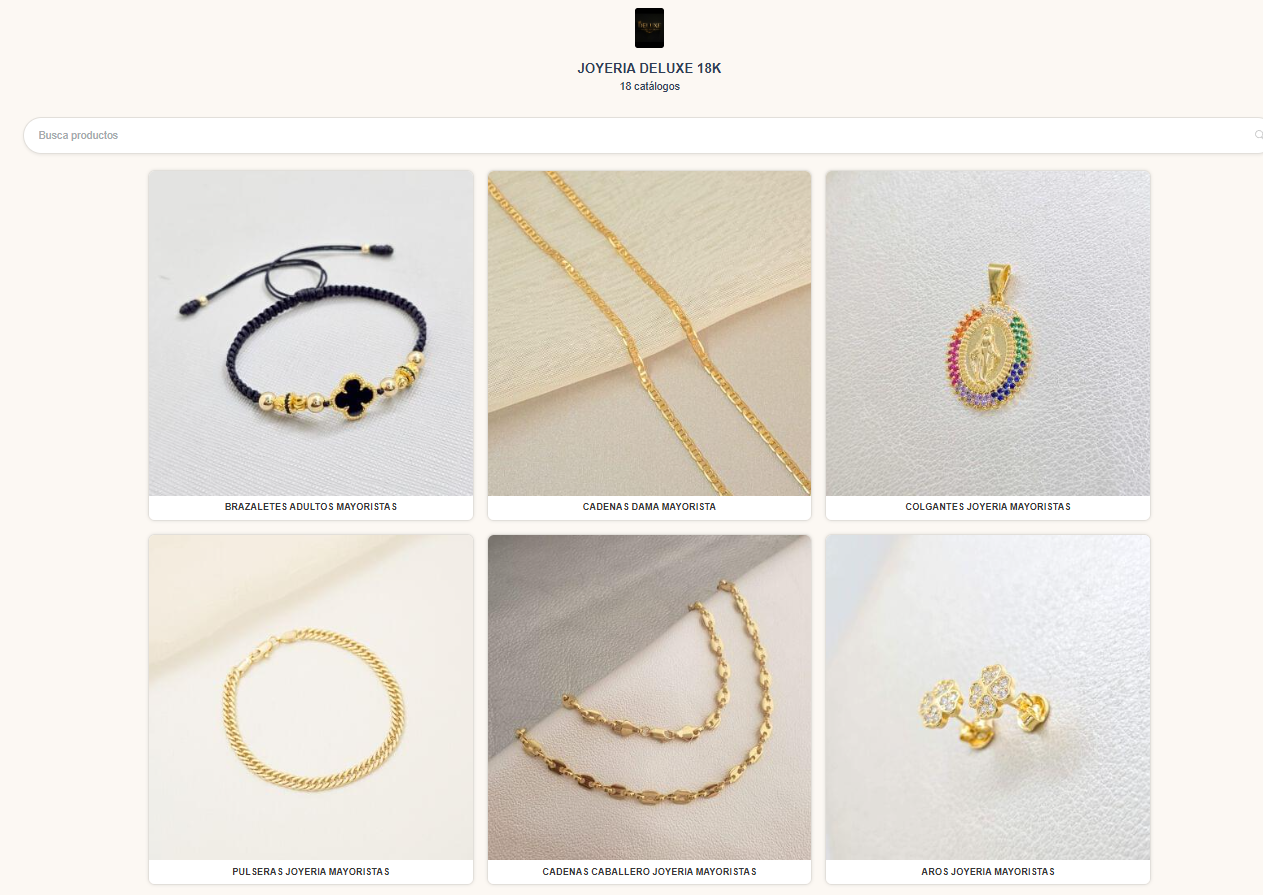Open the men's mariner chain catalog image

tap(649, 697)
